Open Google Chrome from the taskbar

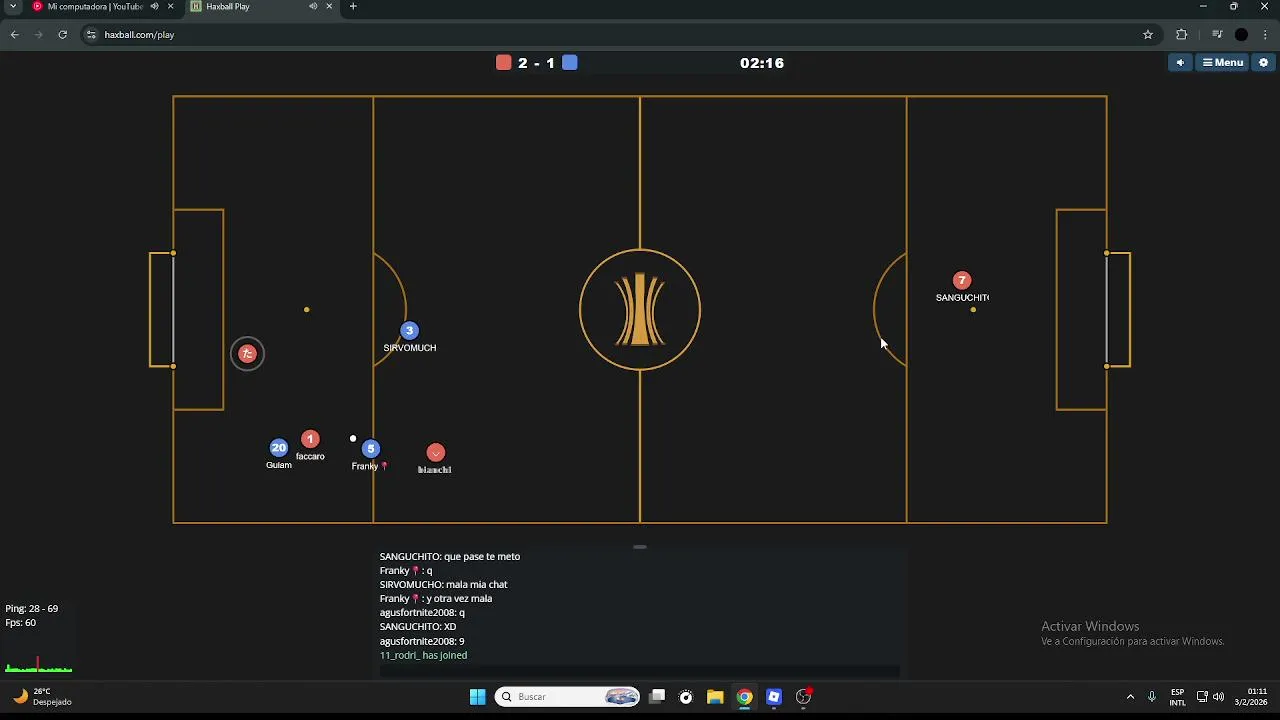click(x=744, y=697)
